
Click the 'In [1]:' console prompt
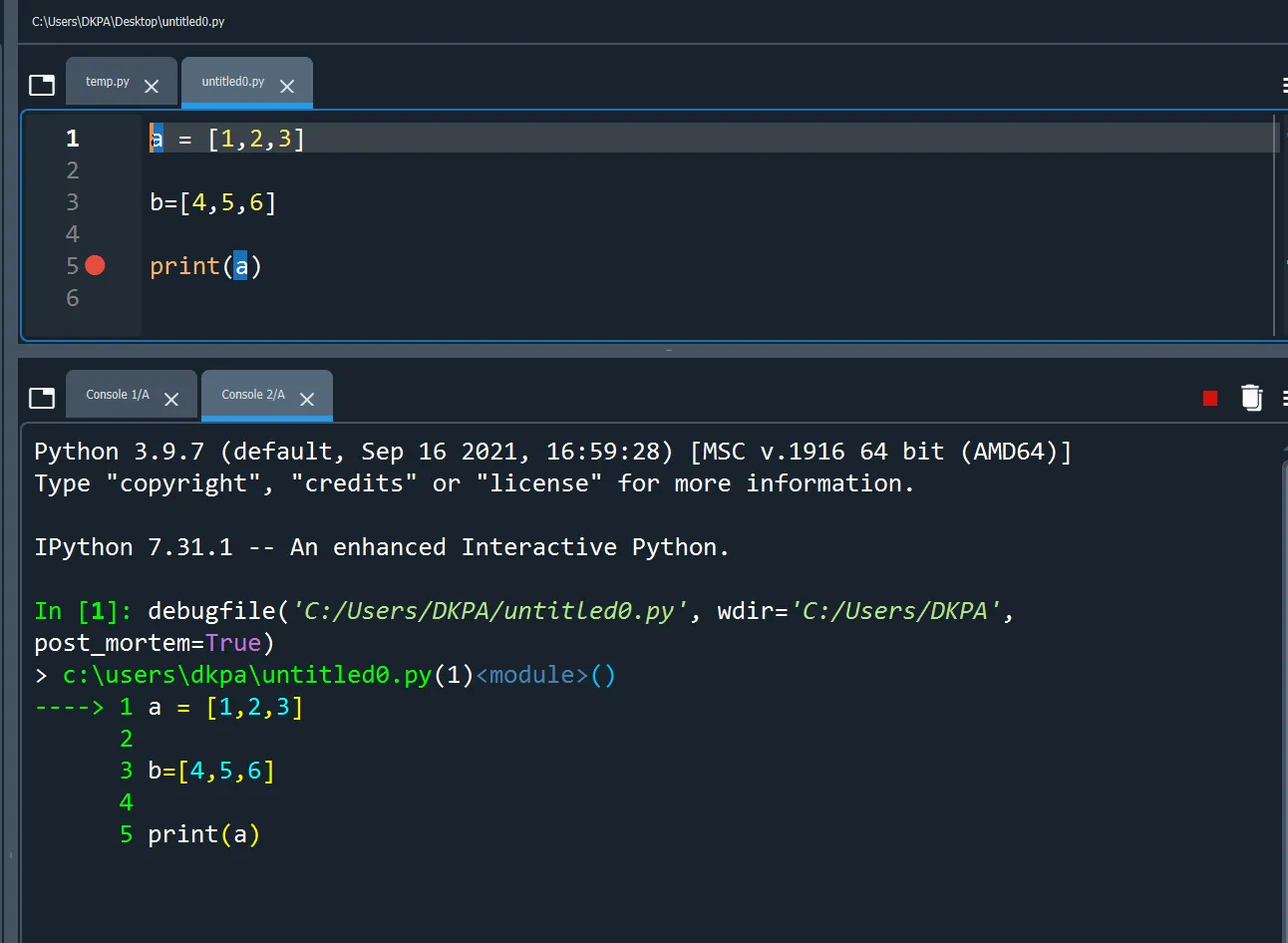(84, 611)
